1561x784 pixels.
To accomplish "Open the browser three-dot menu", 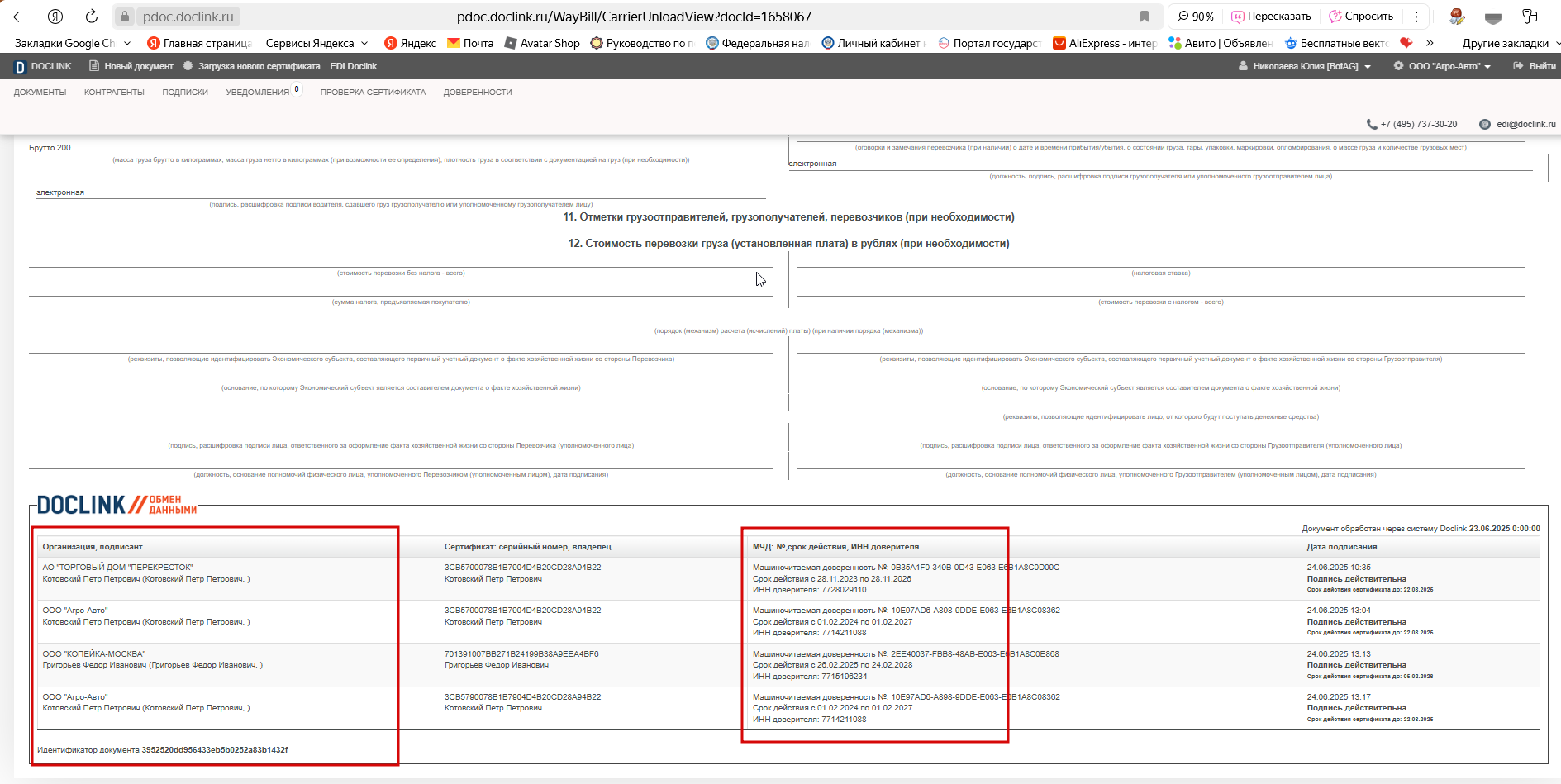I will coord(1416,17).
